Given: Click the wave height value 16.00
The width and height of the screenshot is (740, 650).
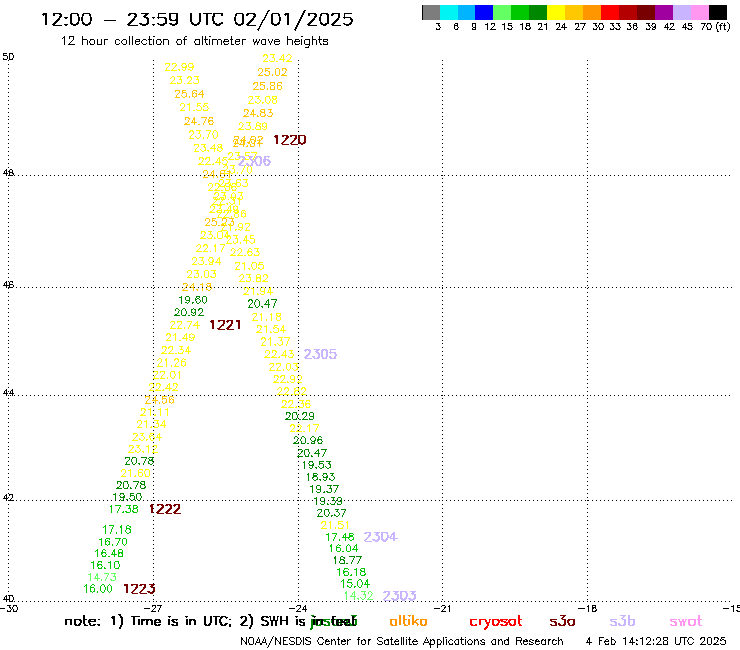Looking at the screenshot, I should 98,589.
